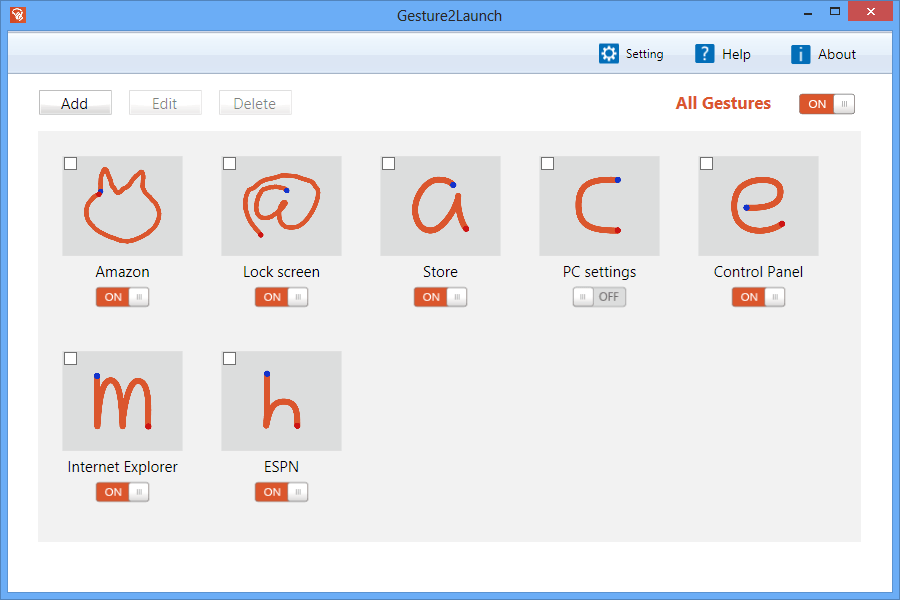Turn off the Store gesture switch
Viewport: 900px width, 600px height.
coord(440,297)
